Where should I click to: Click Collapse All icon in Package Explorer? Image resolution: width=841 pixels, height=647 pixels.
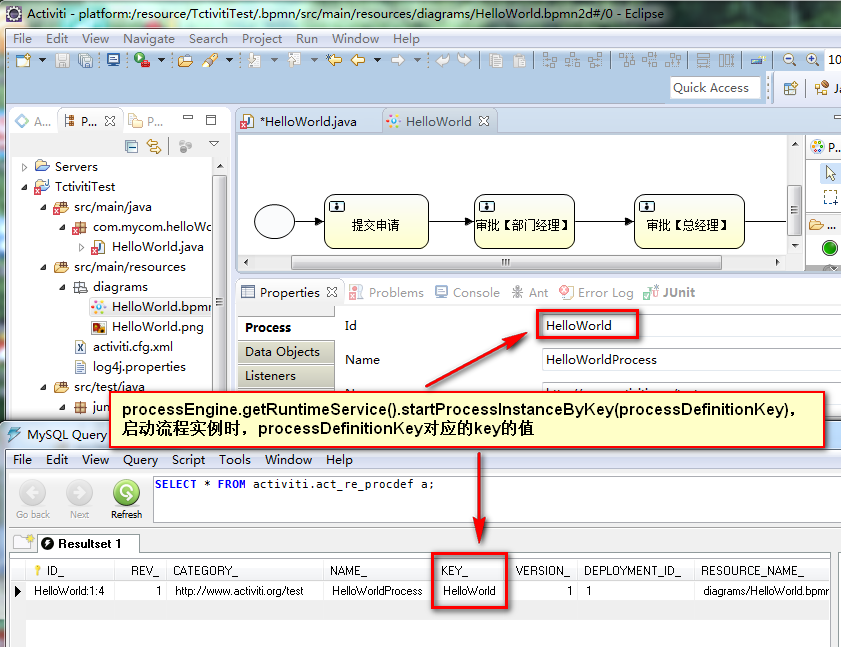pos(131,146)
